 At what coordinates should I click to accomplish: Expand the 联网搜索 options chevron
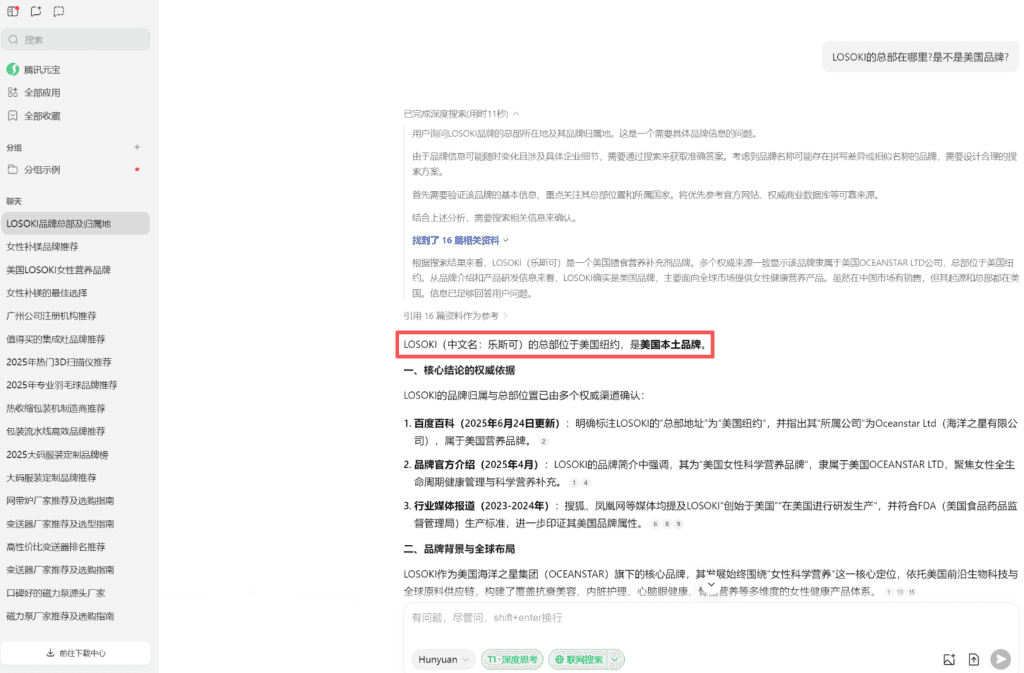point(613,659)
